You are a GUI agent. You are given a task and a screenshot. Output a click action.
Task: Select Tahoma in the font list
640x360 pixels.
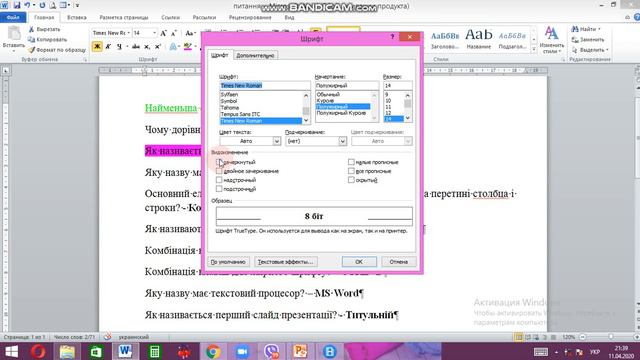230,108
